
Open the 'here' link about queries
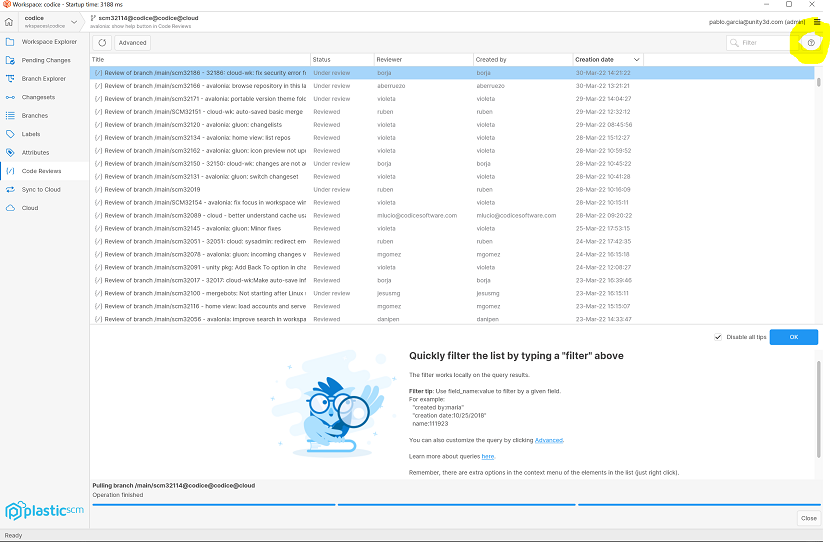tap(488, 456)
